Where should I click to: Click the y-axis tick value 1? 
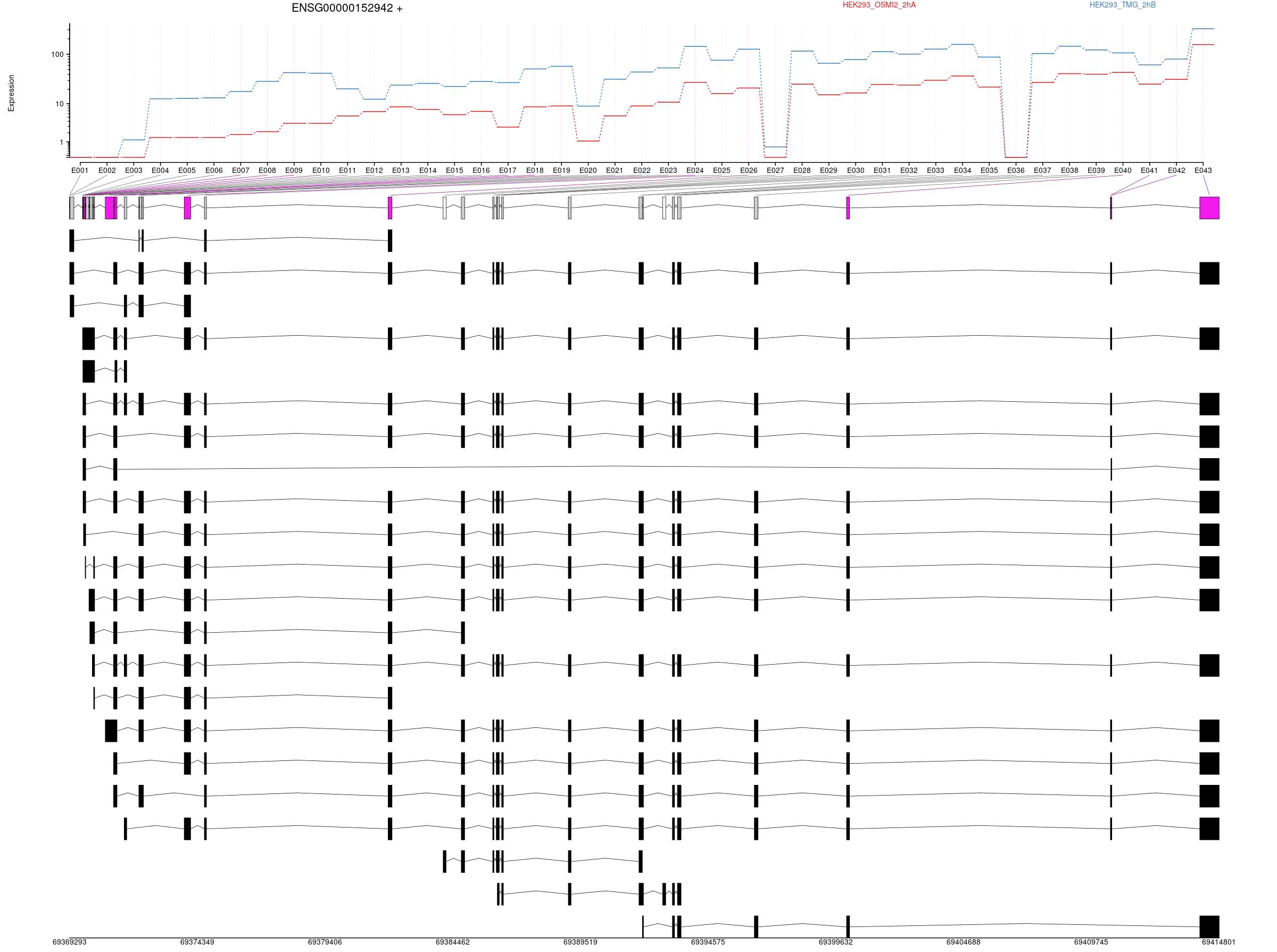point(61,142)
